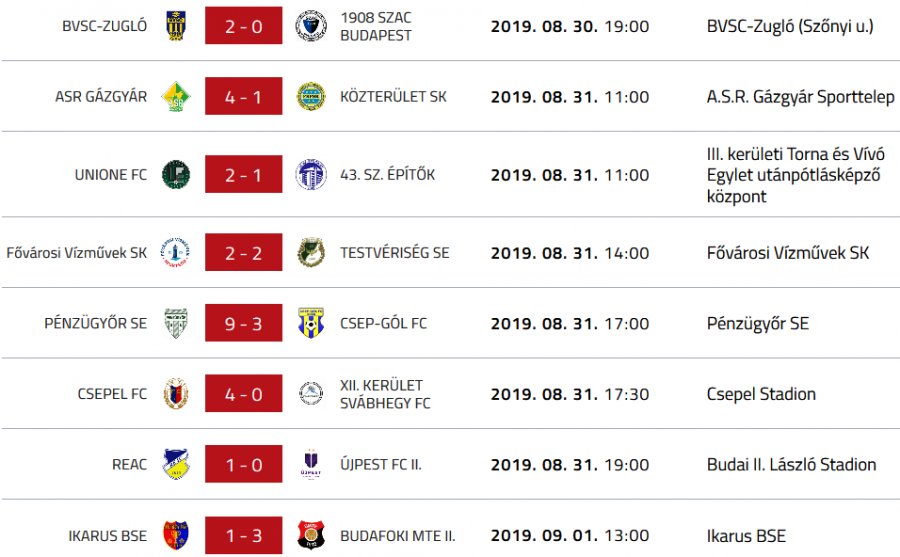Open the 2 - 2 draw result
The image size is (900, 557).
tap(244, 253)
